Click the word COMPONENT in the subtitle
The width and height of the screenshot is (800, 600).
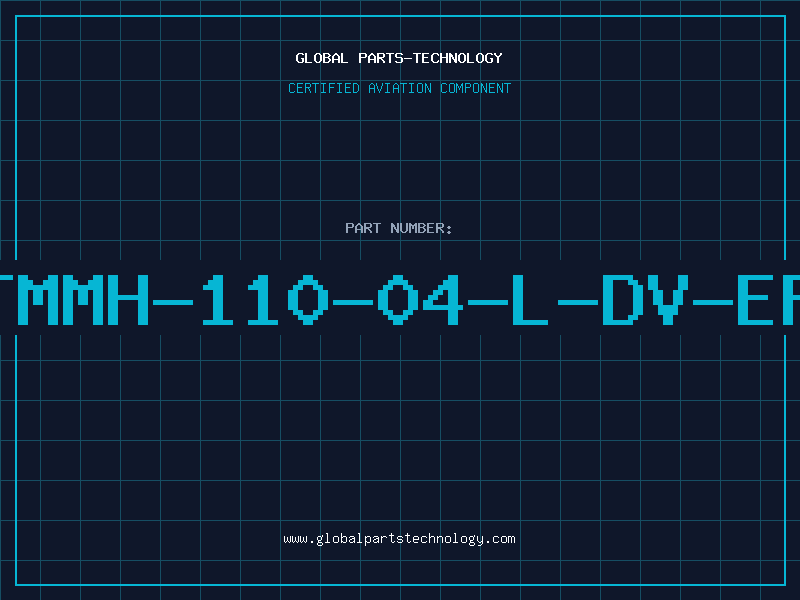click(476, 88)
